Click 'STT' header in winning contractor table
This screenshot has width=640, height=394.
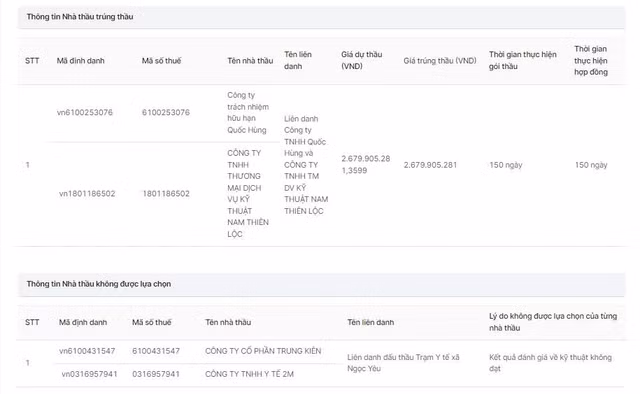pyautogui.click(x=32, y=61)
